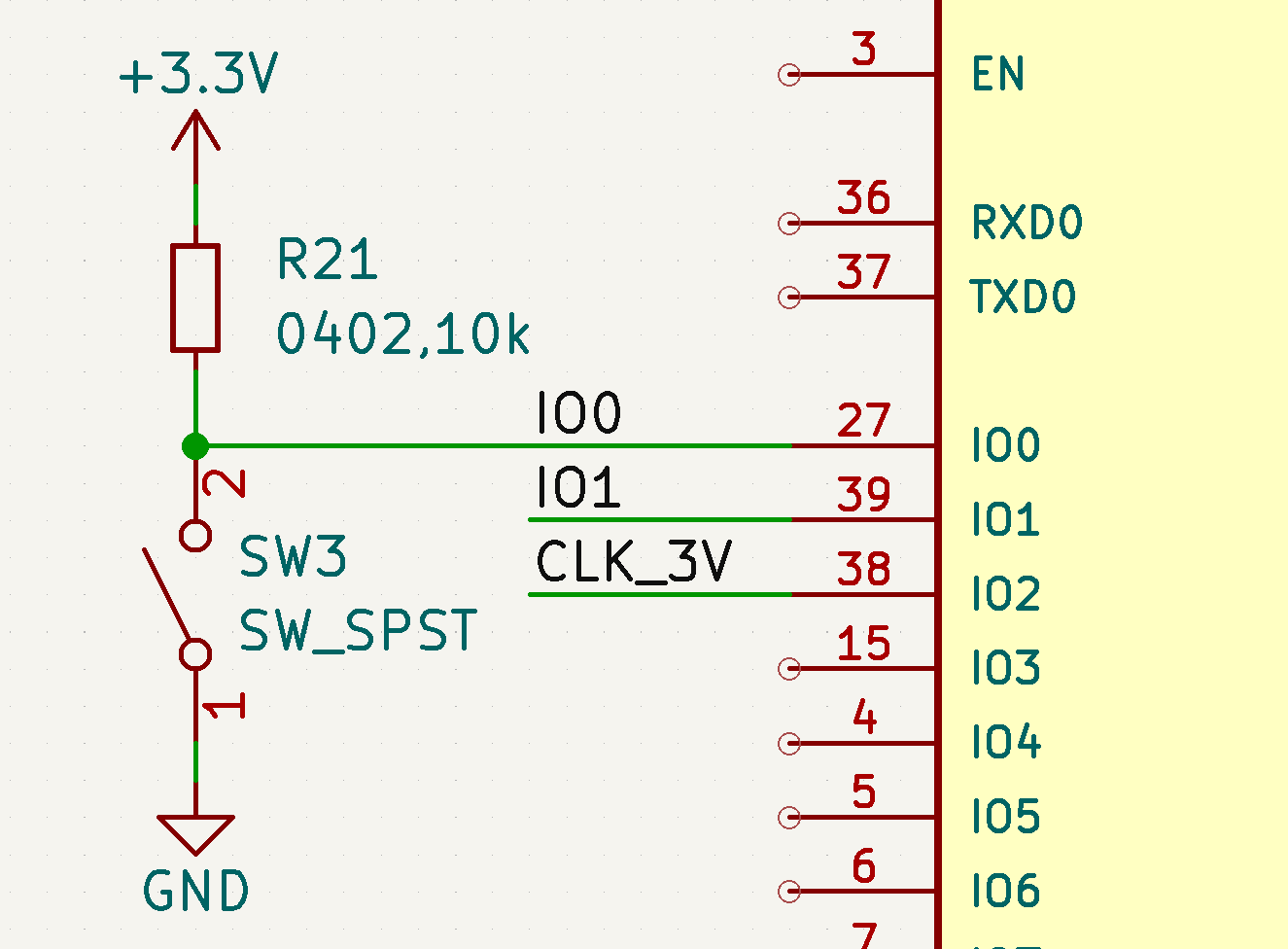Click the CLK_3V net label

coord(633,562)
